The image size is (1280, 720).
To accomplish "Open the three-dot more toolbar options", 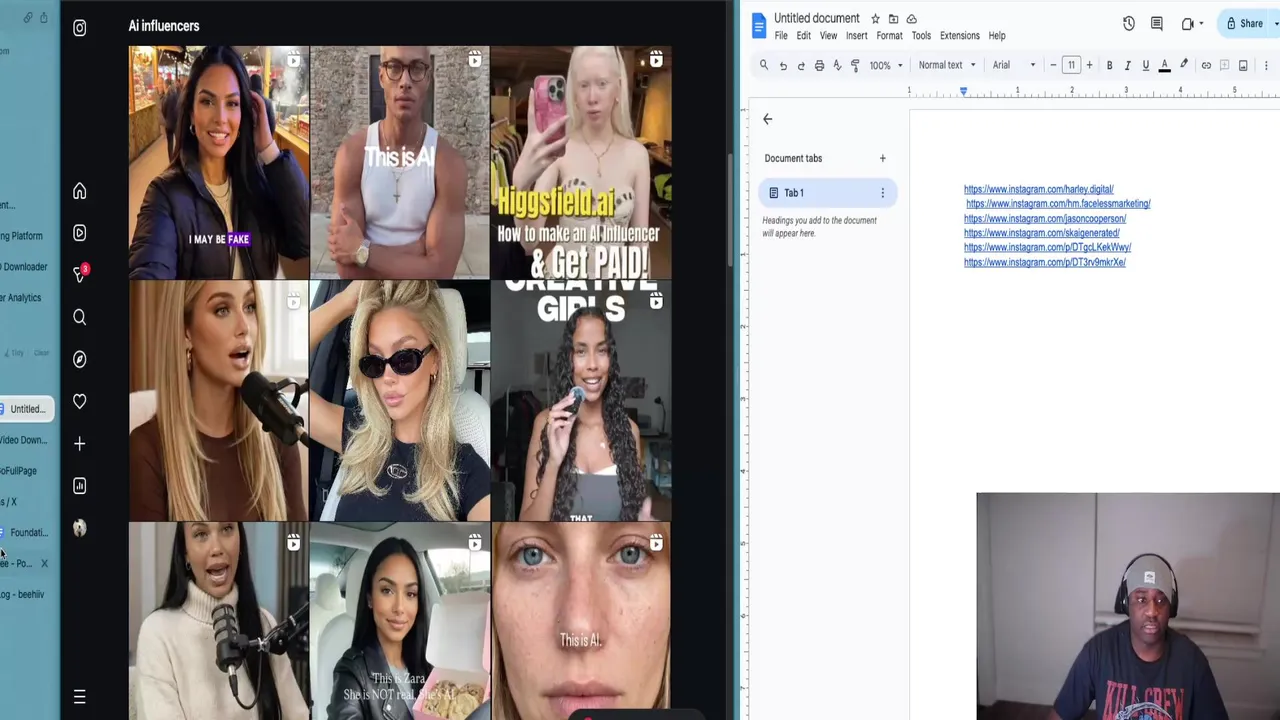I will pos(1266,65).
